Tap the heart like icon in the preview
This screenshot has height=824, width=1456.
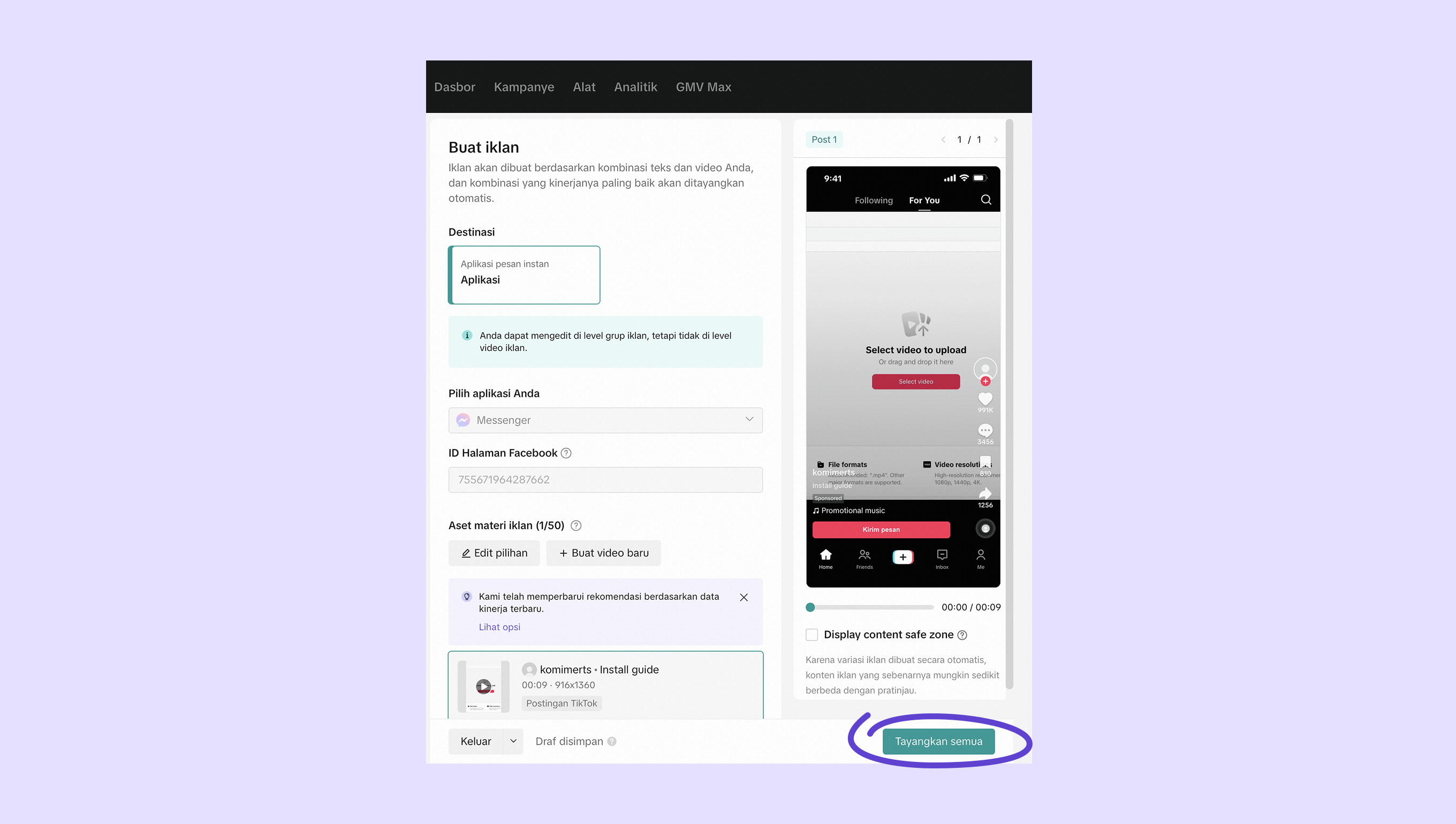pyautogui.click(x=985, y=399)
